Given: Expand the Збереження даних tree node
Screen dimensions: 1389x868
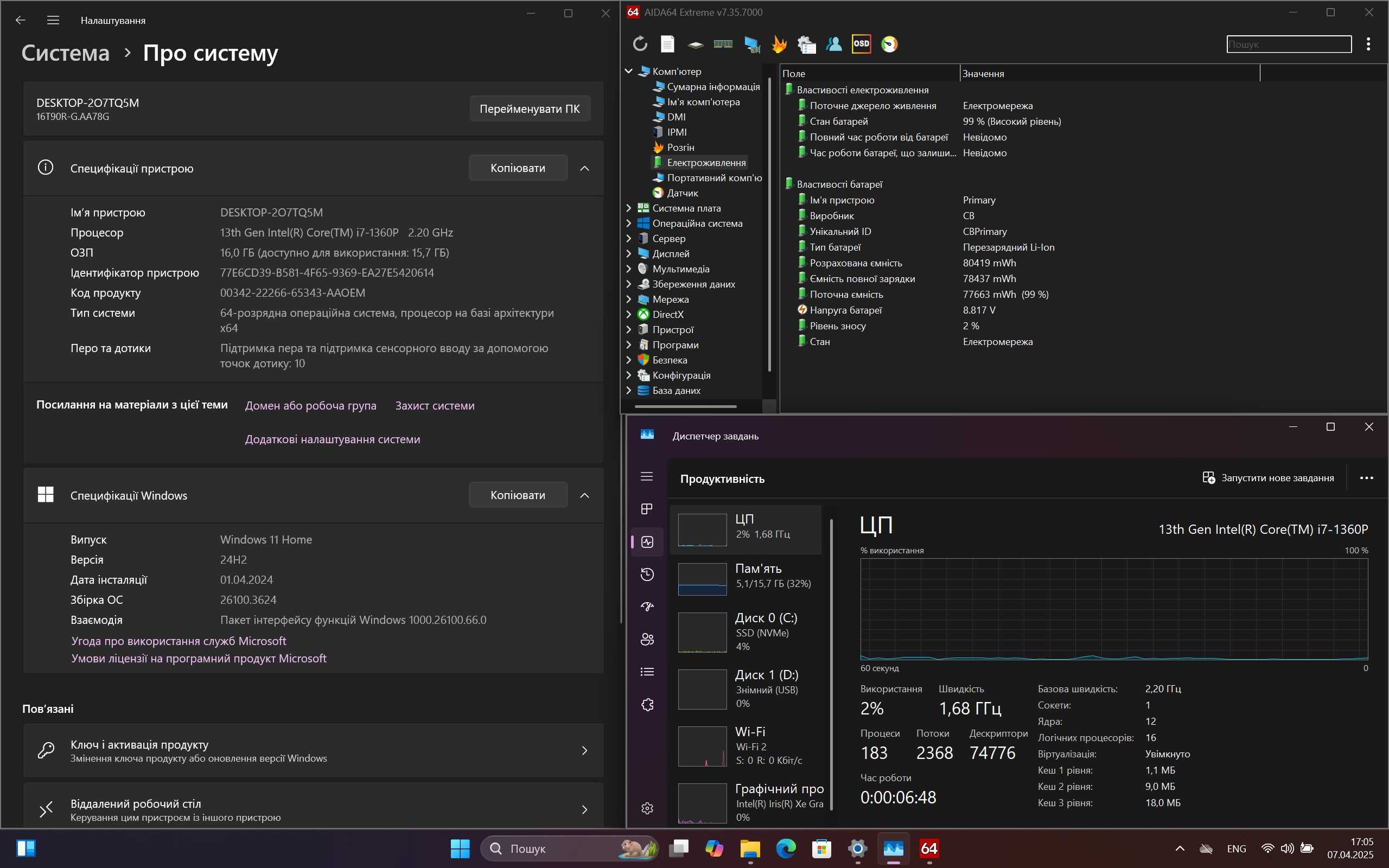Looking at the screenshot, I should pyautogui.click(x=628, y=284).
